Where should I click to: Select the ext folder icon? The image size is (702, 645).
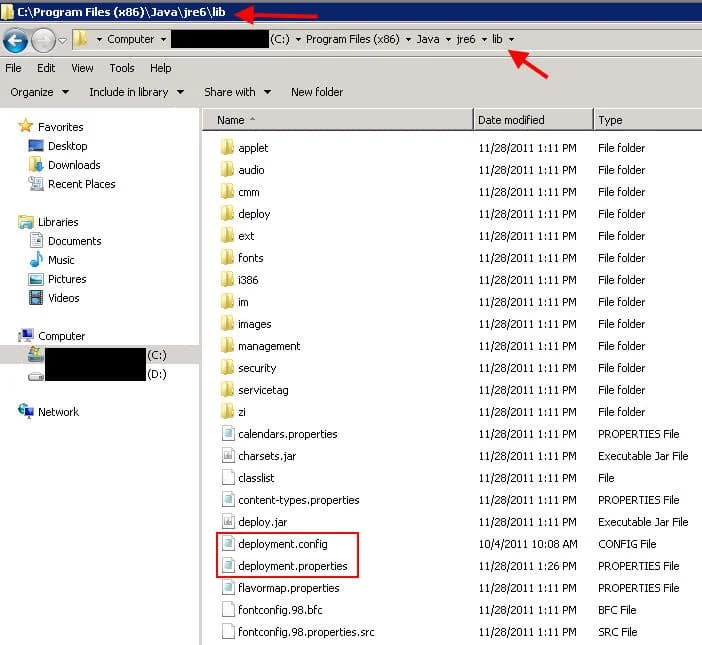(x=227, y=235)
